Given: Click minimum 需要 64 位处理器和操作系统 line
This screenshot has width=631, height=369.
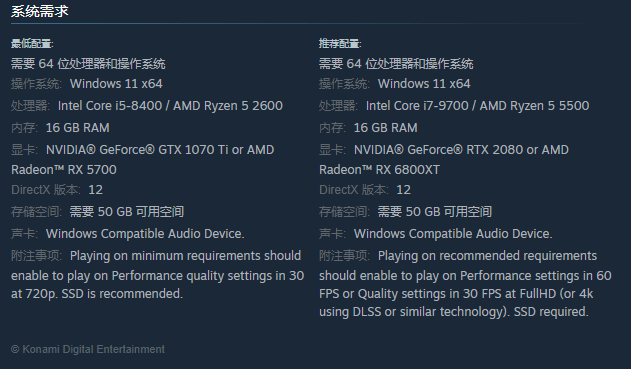Looking at the screenshot, I should click(88, 64).
